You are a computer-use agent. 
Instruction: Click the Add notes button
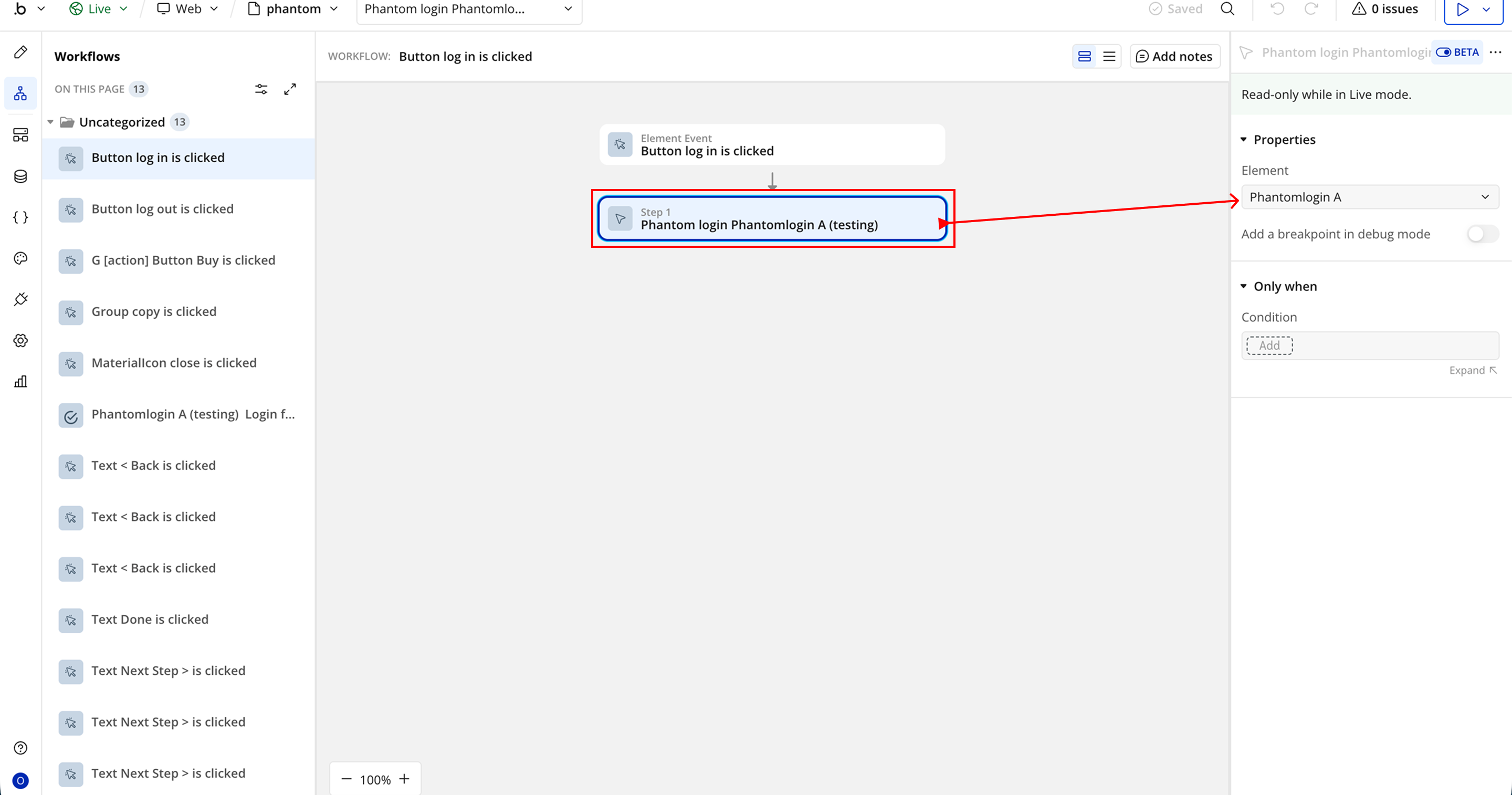[1174, 56]
